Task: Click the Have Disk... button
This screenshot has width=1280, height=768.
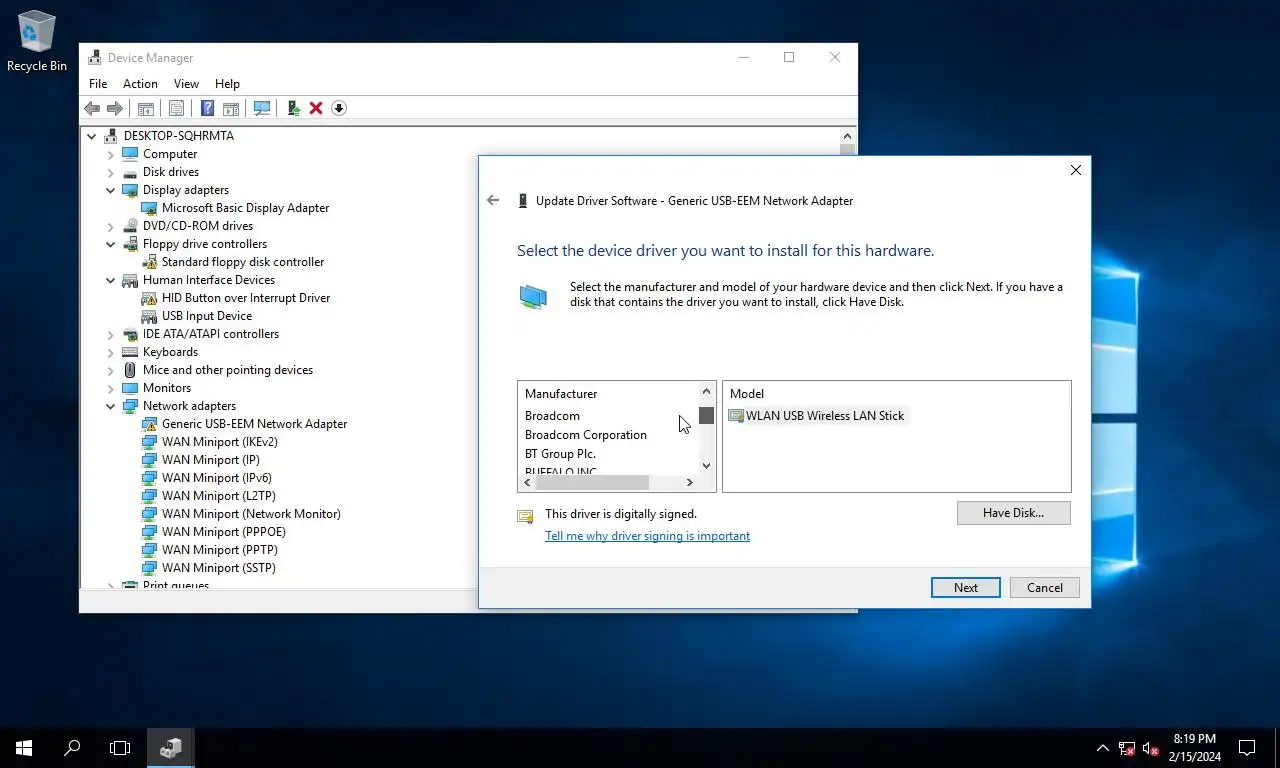Action: (1013, 513)
